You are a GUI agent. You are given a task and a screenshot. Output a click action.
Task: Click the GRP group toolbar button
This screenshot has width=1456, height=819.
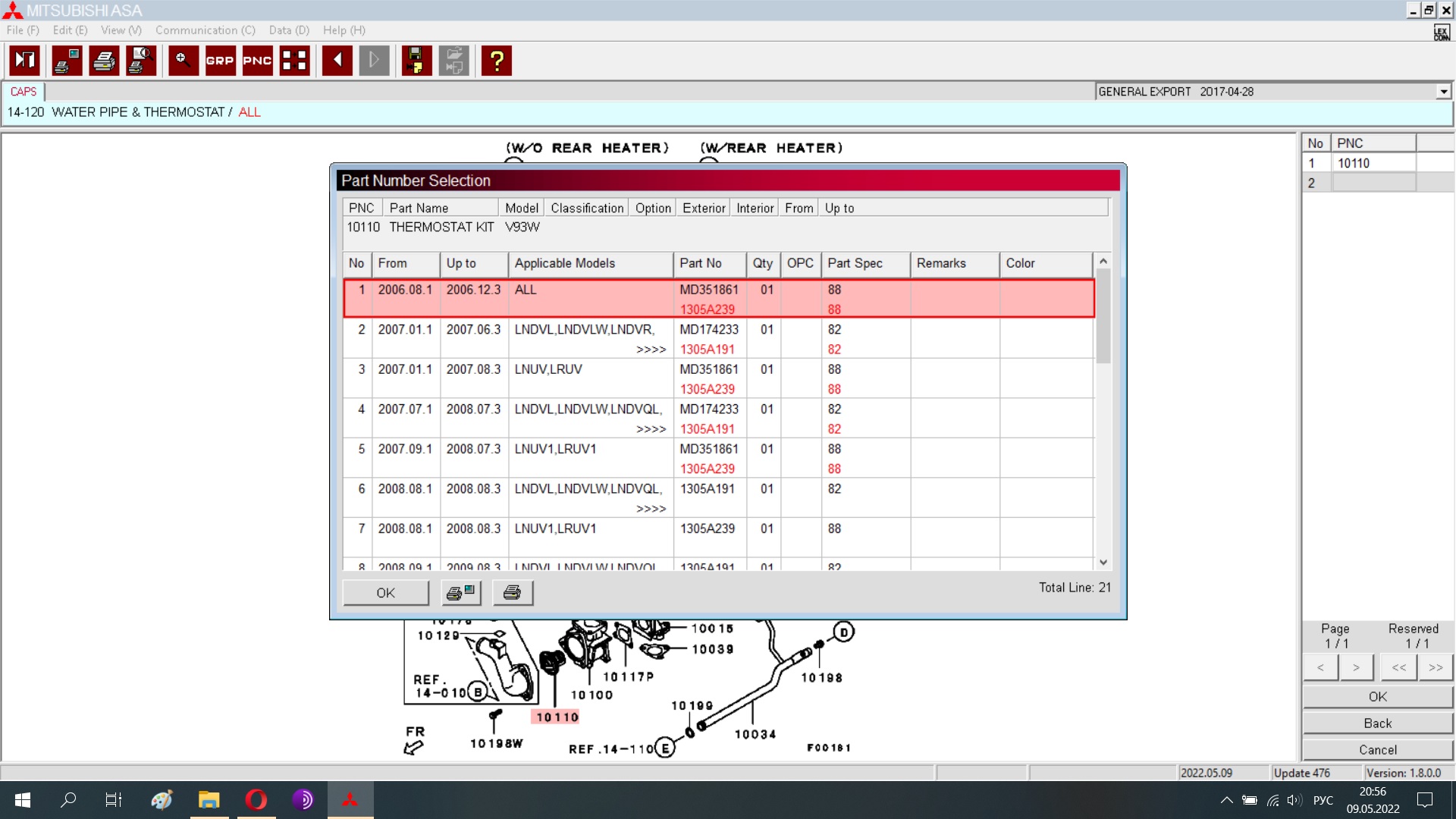pos(220,61)
